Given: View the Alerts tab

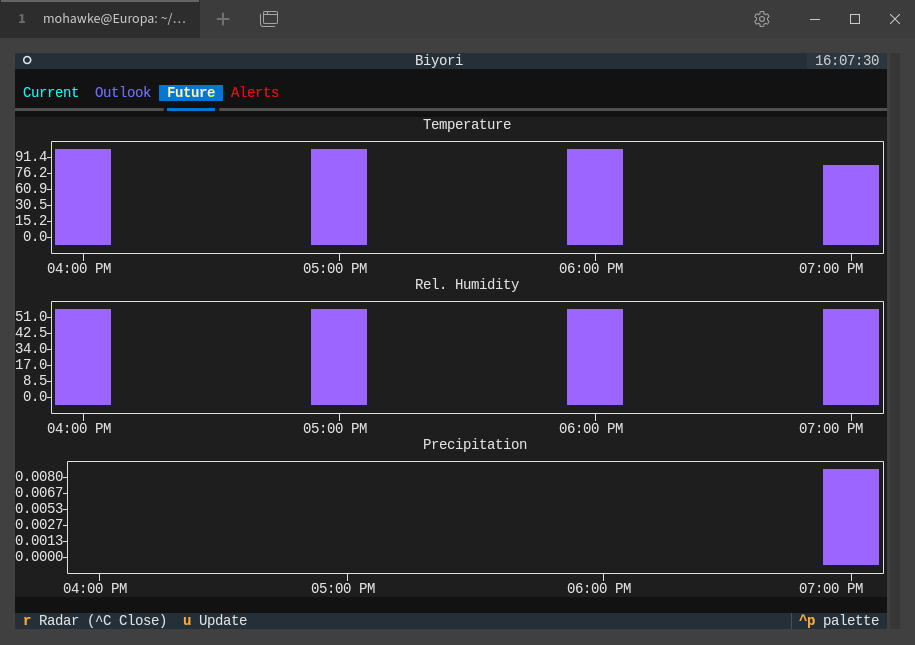Looking at the screenshot, I should [255, 93].
